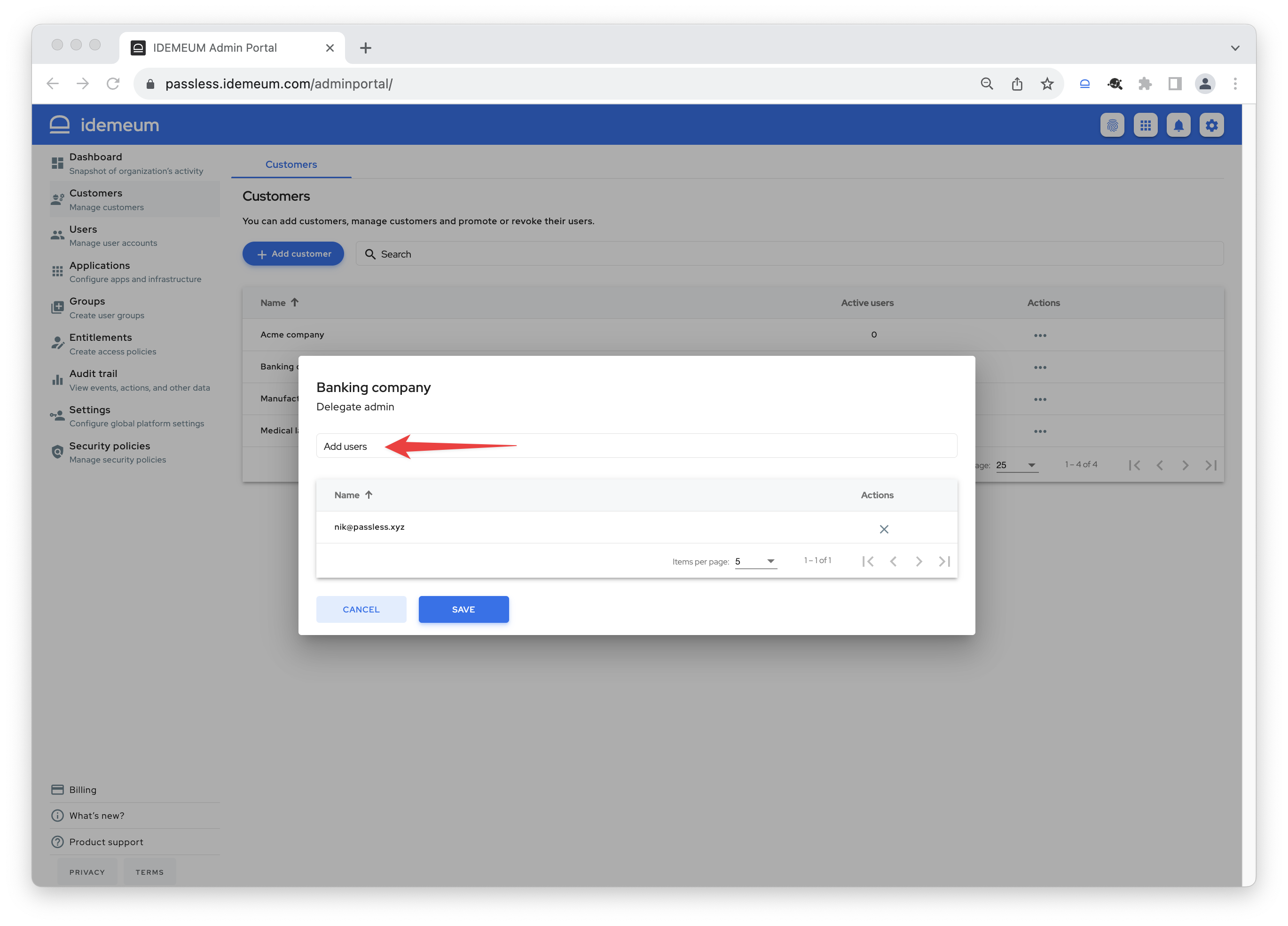This screenshot has width=1288, height=926.
Task: Close the IDEMEUM Admin Portal tab
Action: [330, 48]
